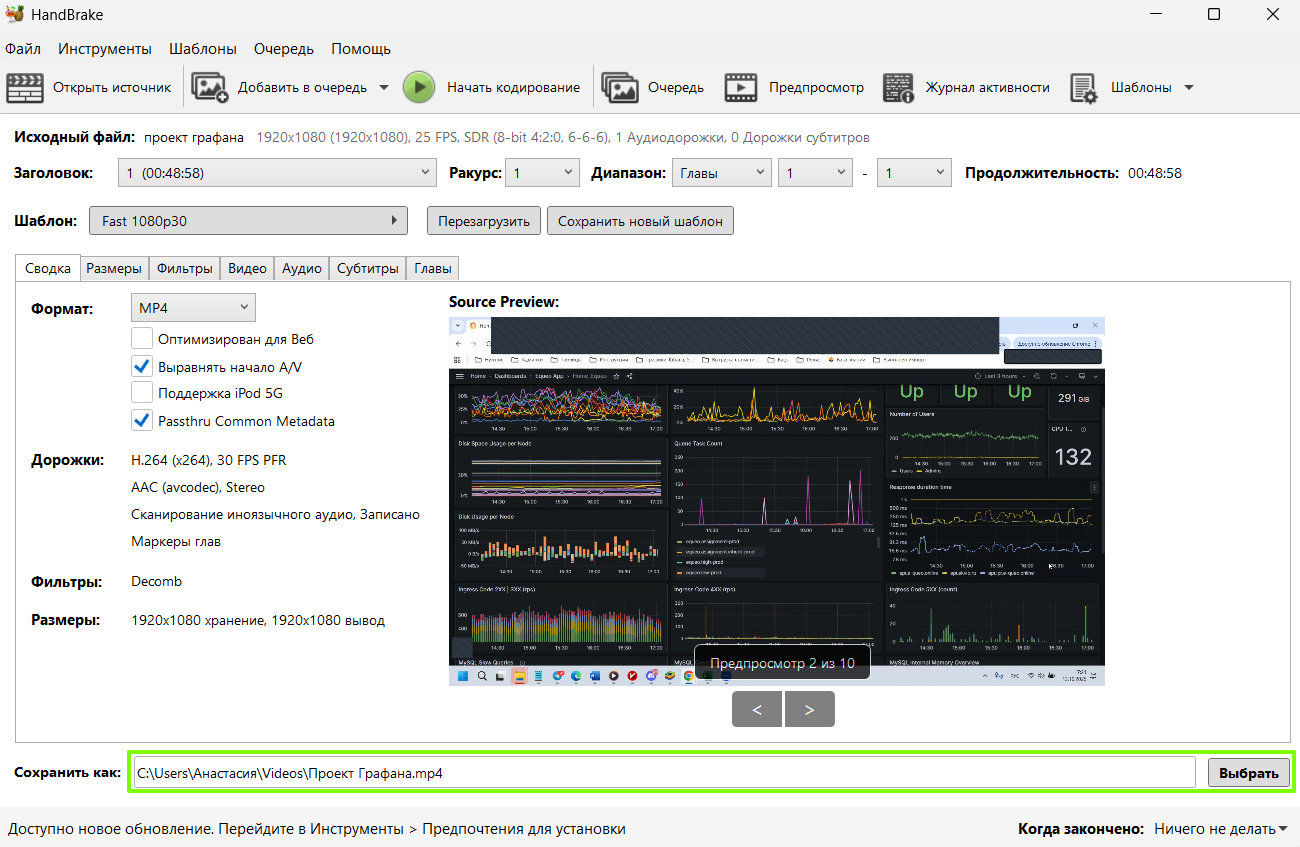Click the 'Выбрать' destination button
Screen dimensions: 1300x847
click(1249, 773)
